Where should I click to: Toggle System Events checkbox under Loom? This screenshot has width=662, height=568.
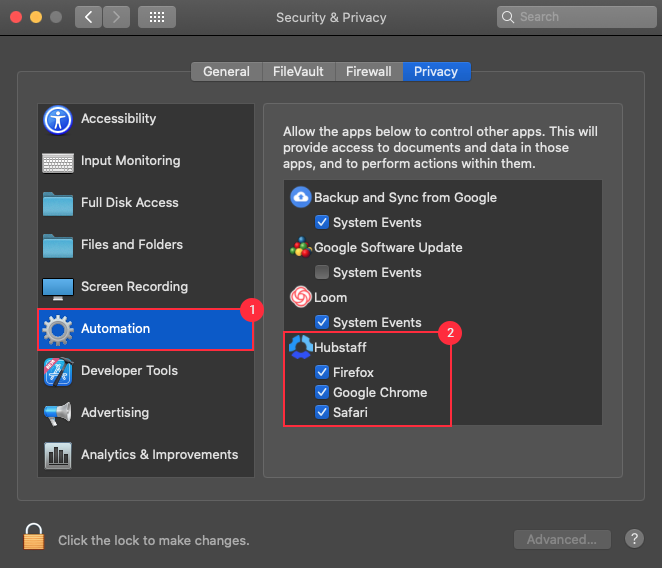[322, 322]
